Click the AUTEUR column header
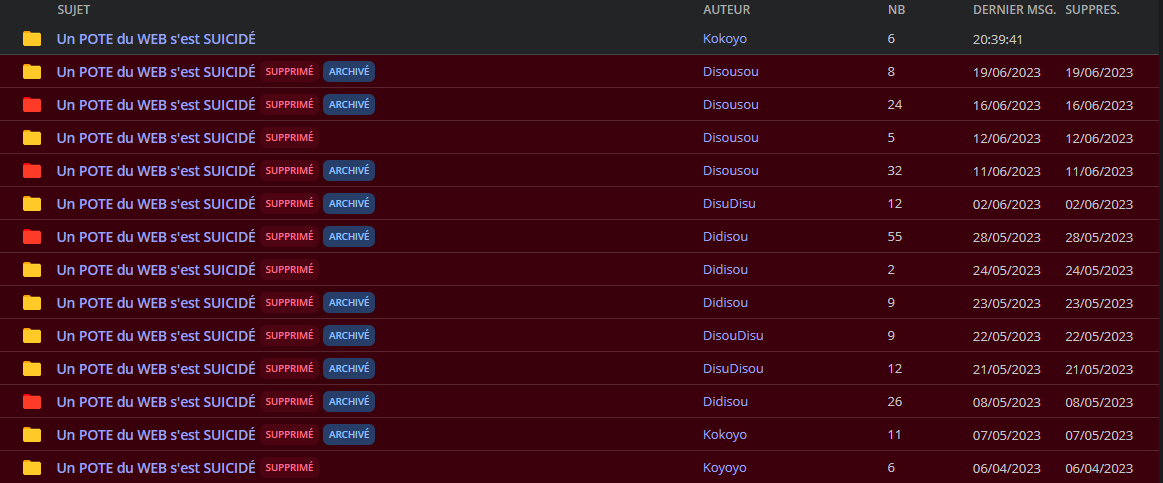 click(x=727, y=10)
